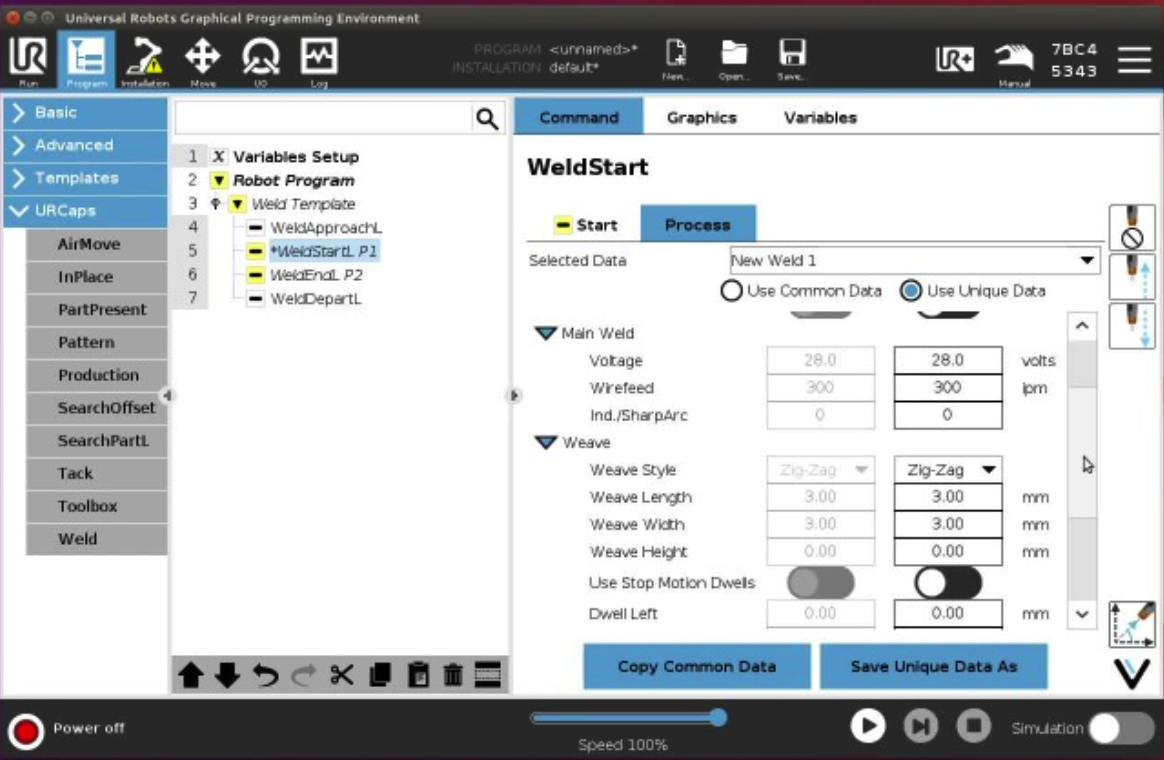Expand the Advanced category
This screenshot has width=1164, height=760.
click(x=85, y=145)
